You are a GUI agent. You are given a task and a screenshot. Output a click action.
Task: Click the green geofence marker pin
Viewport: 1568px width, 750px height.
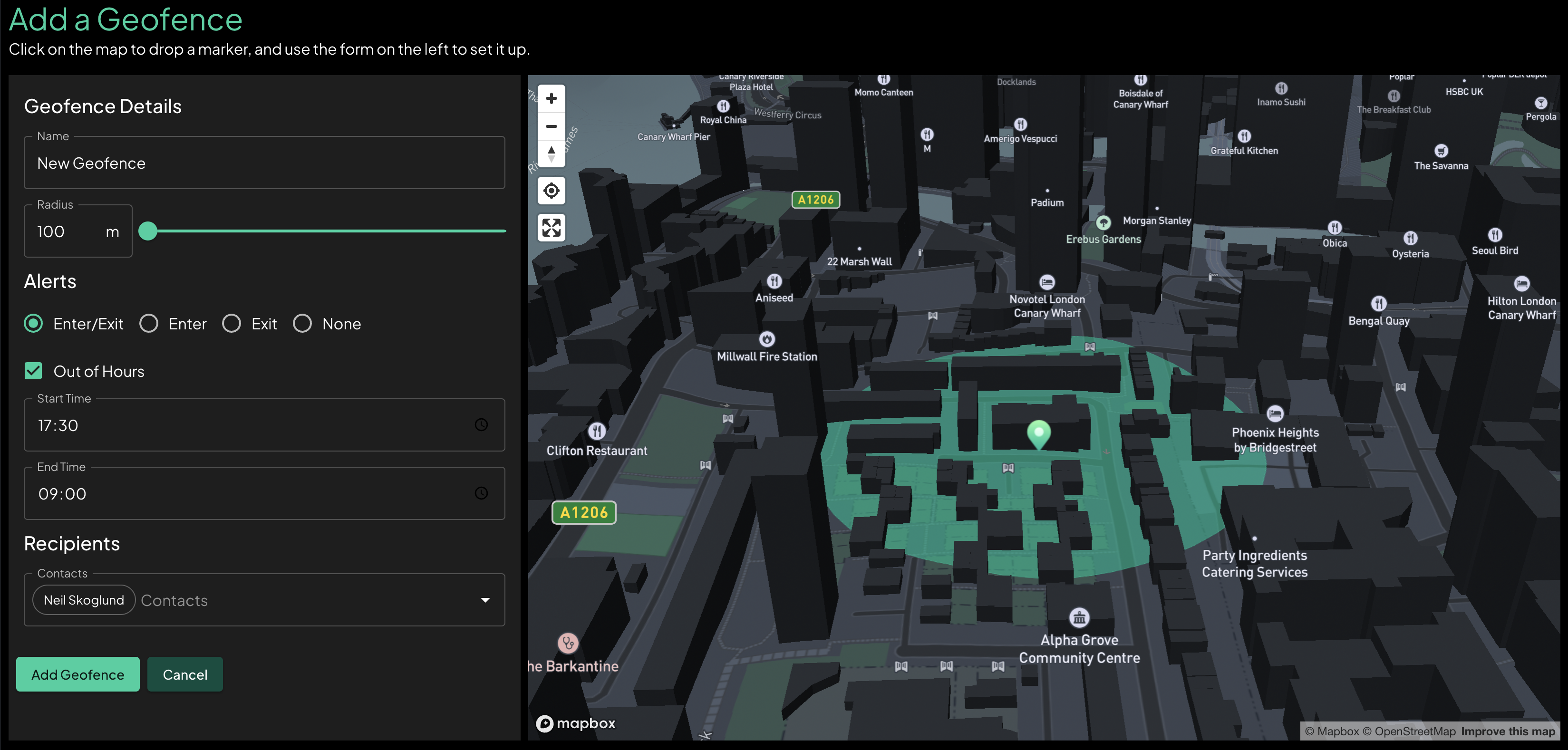click(x=1038, y=433)
